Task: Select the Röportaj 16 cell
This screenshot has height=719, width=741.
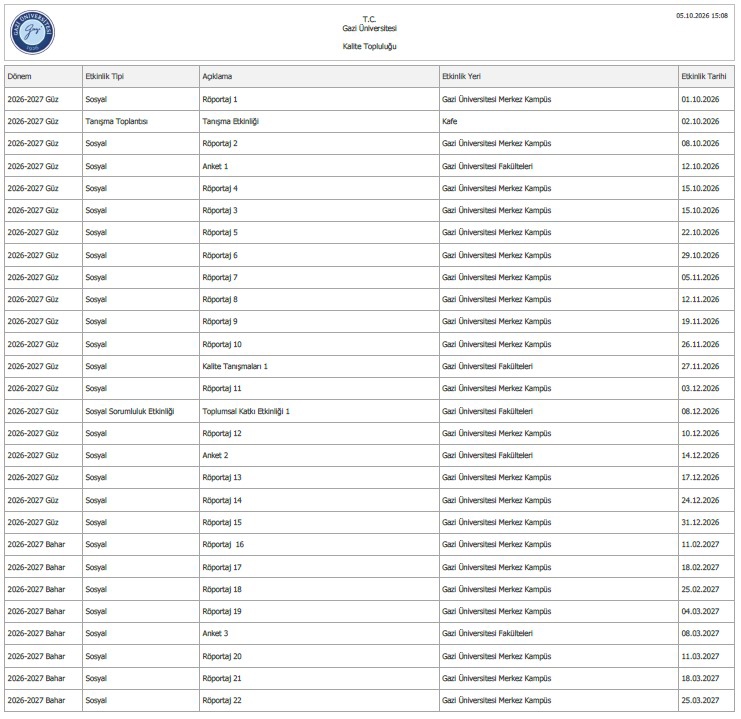Action: tap(319, 544)
